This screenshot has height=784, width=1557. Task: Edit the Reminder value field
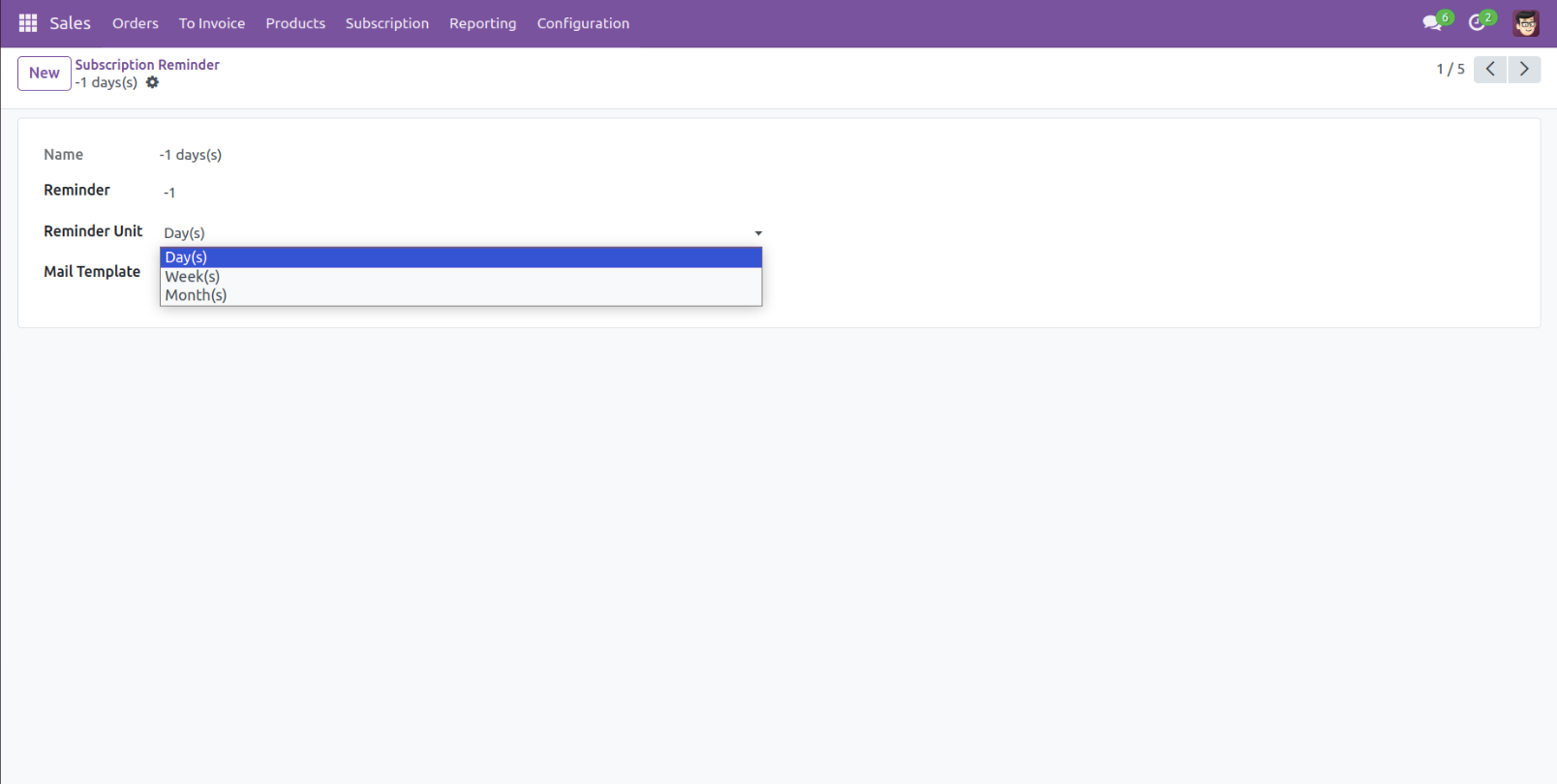tap(463, 193)
